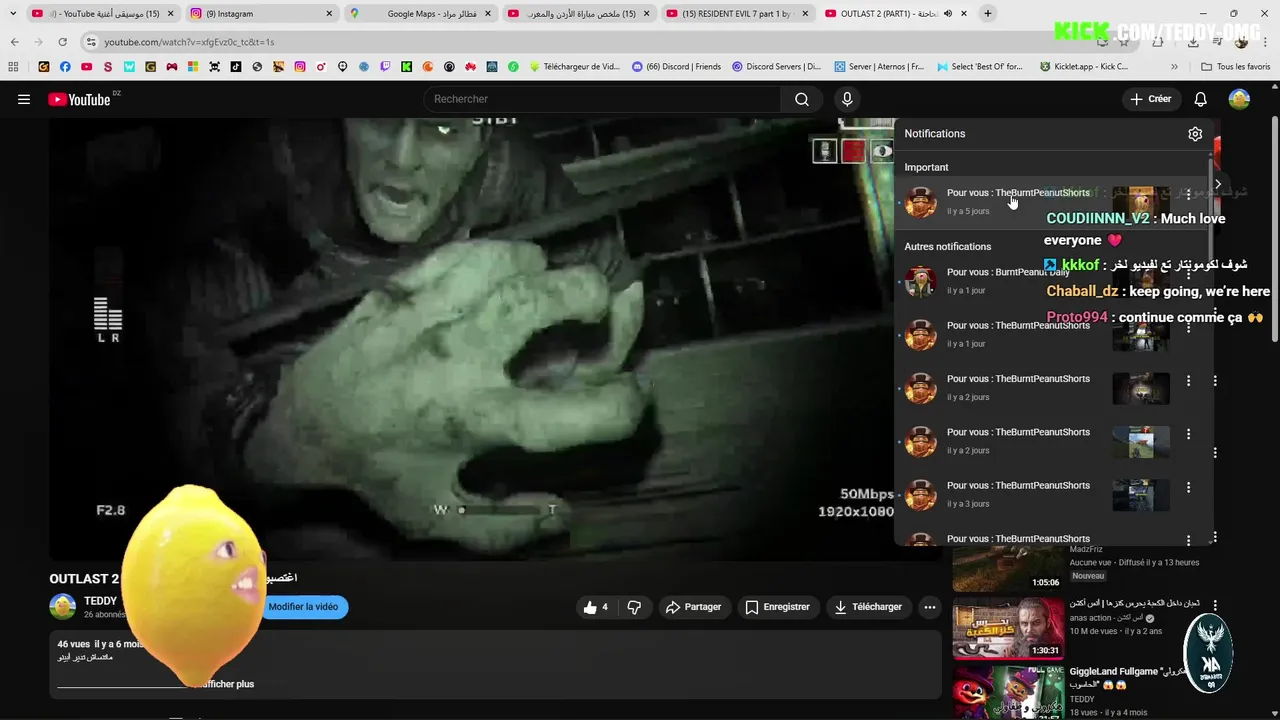The image size is (1280, 720).
Task: Open TikTok bookmark icon
Action: tap(236, 67)
